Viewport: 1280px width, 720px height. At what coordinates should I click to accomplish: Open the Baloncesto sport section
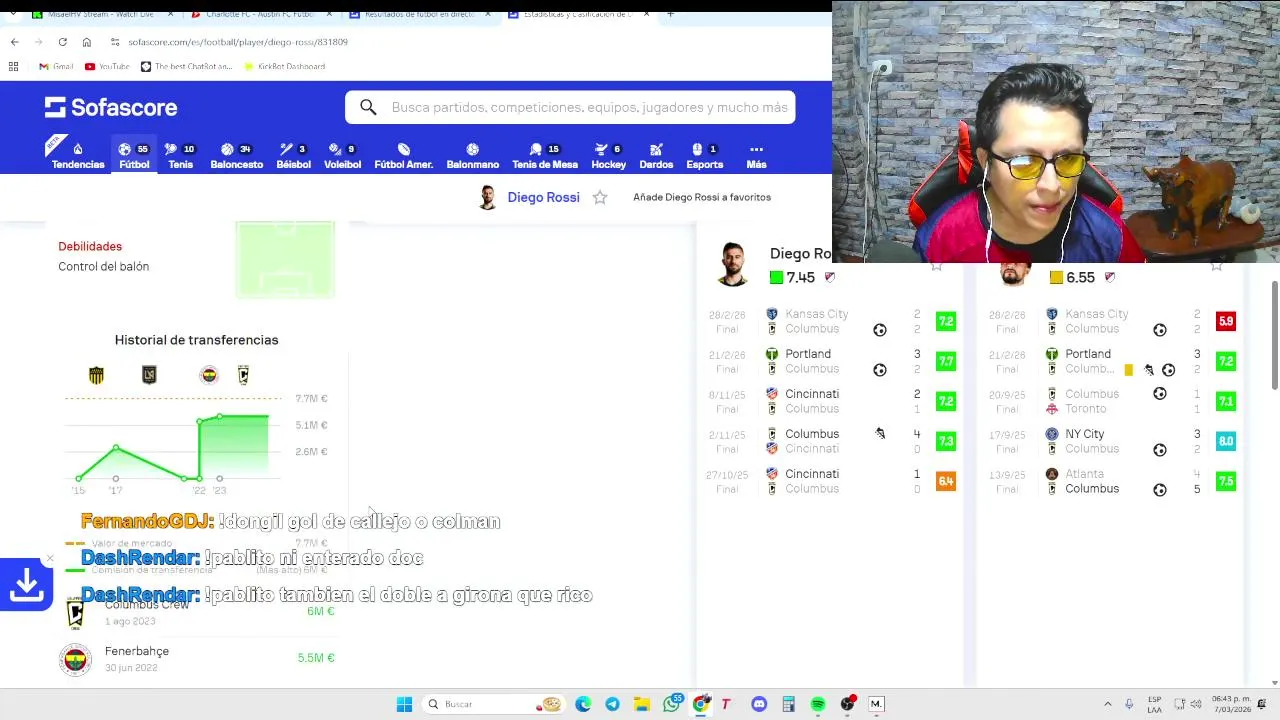236,156
